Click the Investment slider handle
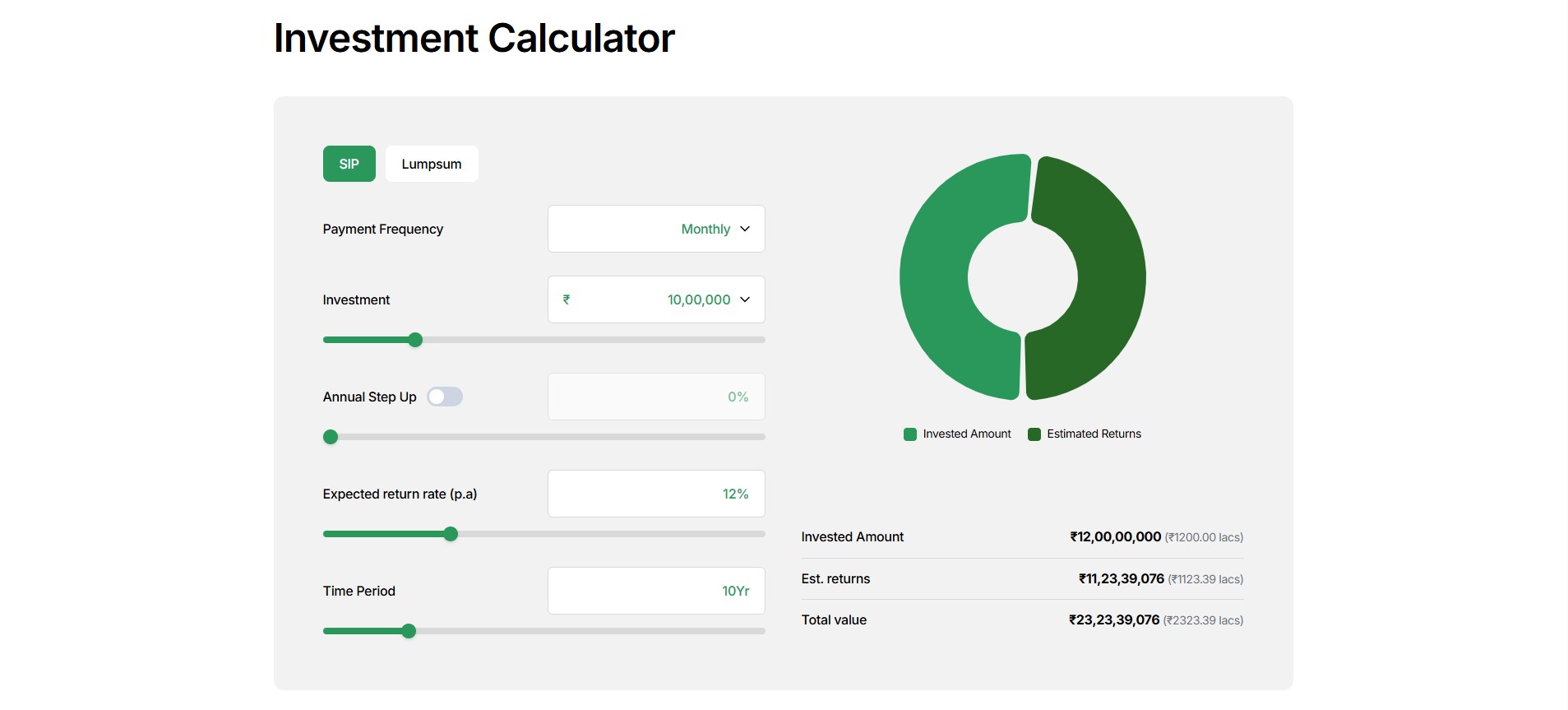The image size is (1568, 710). [x=415, y=340]
